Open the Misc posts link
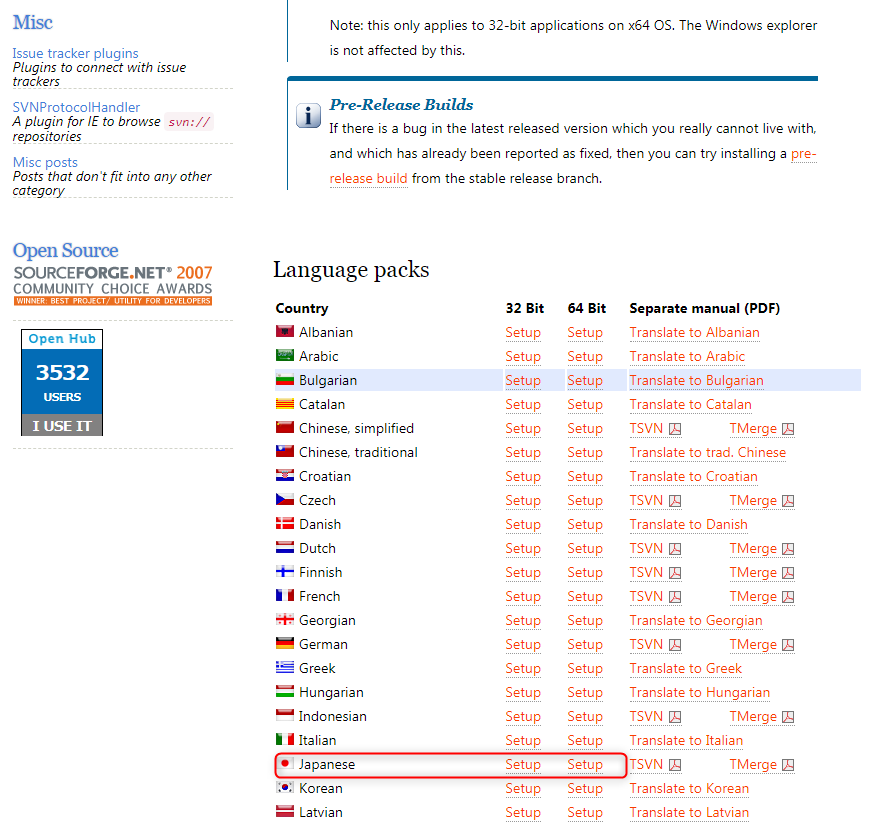The width and height of the screenshot is (888, 826). point(45,162)
